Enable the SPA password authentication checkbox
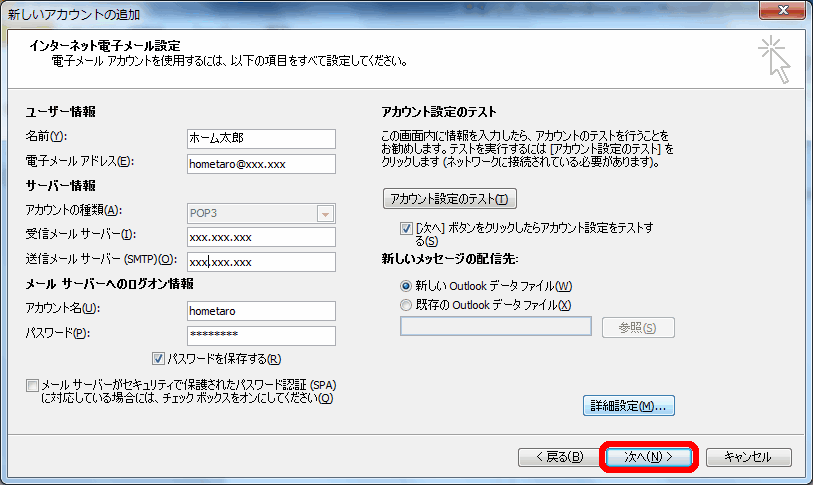The image size is (813, 485). click(x=32, y=385)
